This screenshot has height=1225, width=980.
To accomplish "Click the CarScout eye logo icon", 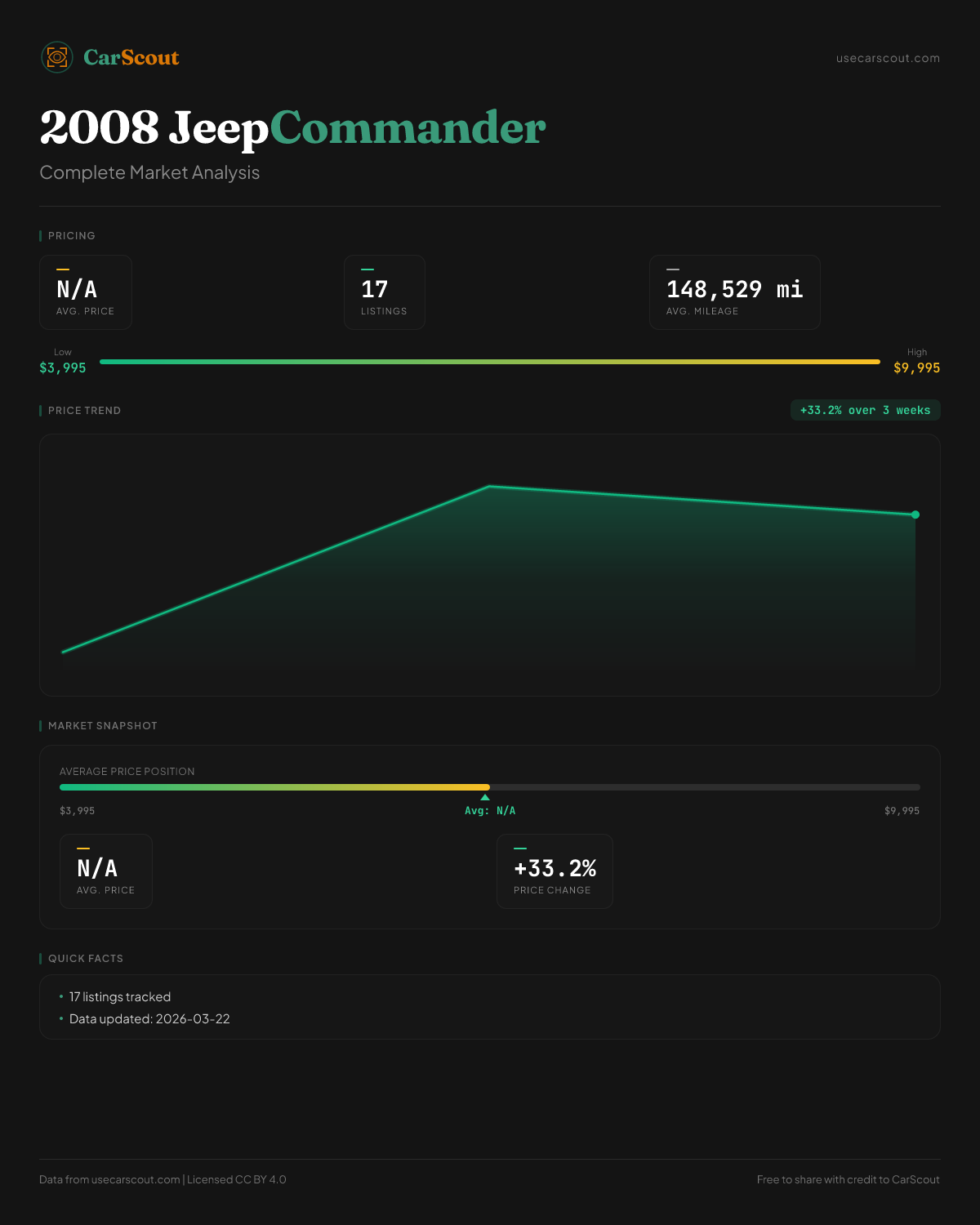I will [57, 57].
